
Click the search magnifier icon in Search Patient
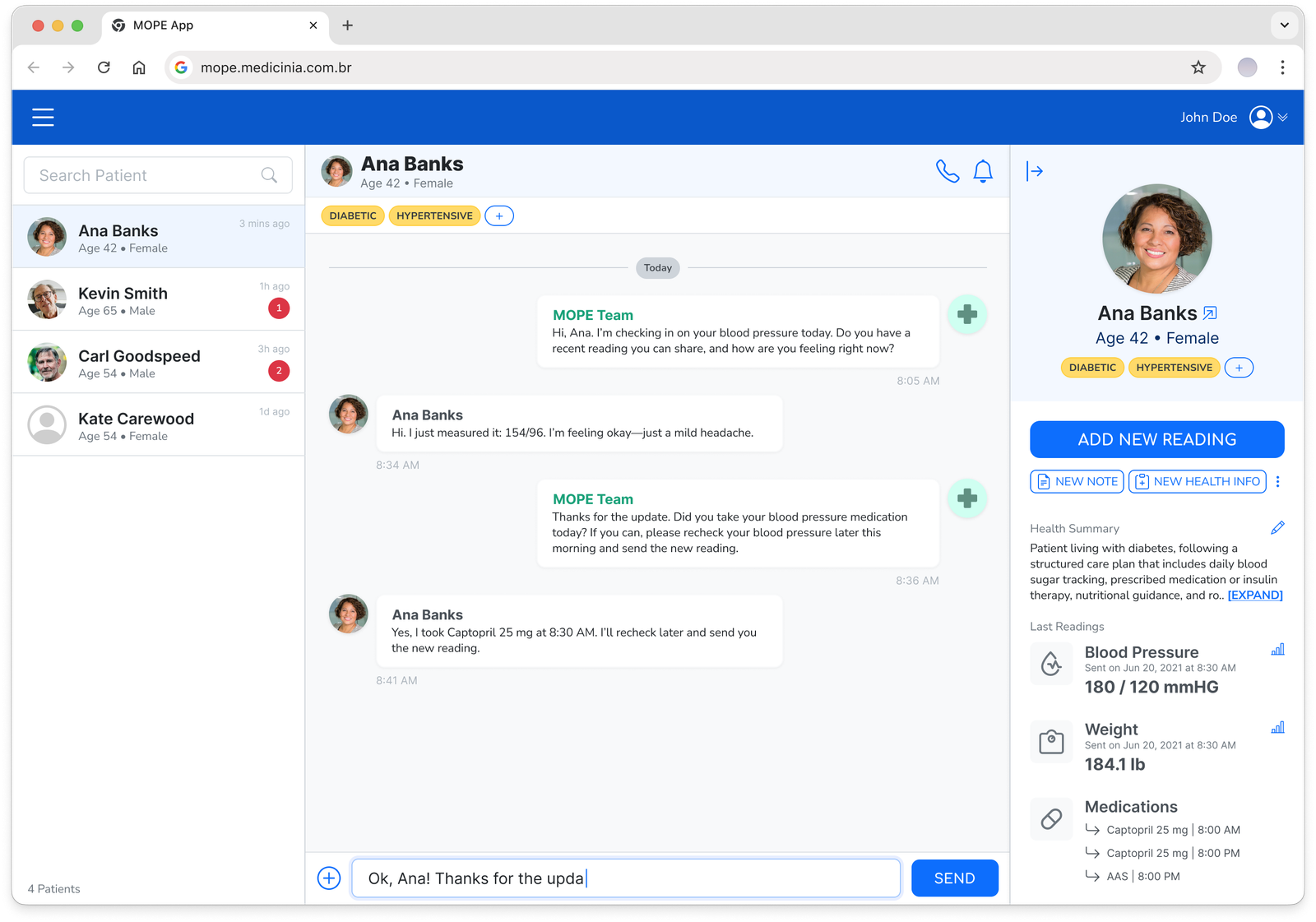269,175
